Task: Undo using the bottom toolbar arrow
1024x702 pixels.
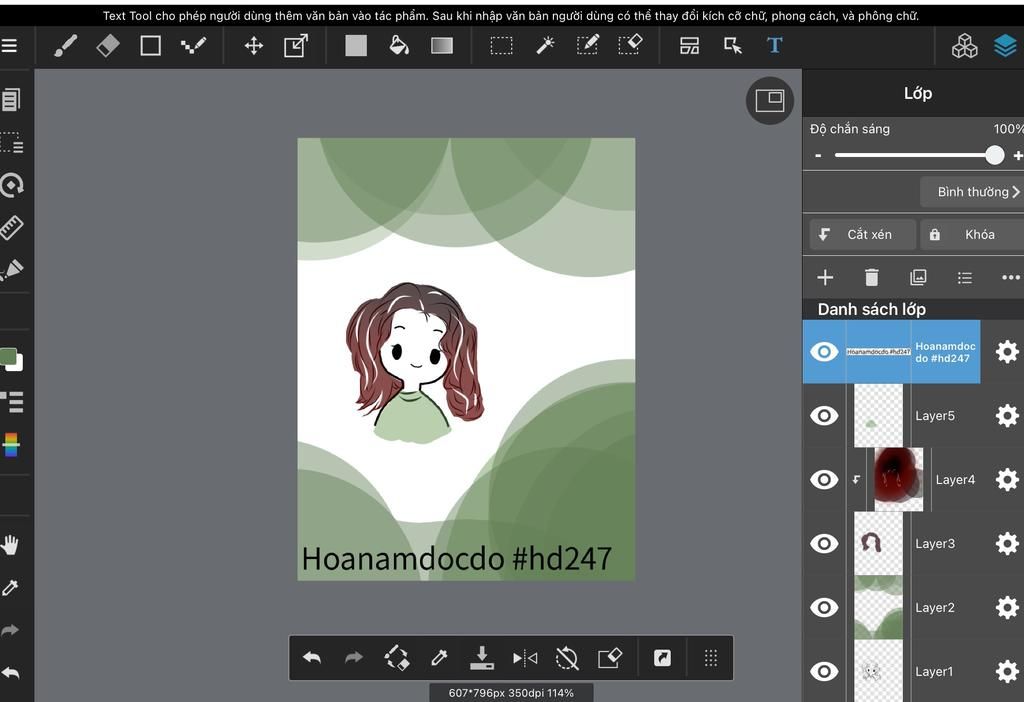Action: tap(312, 658)
